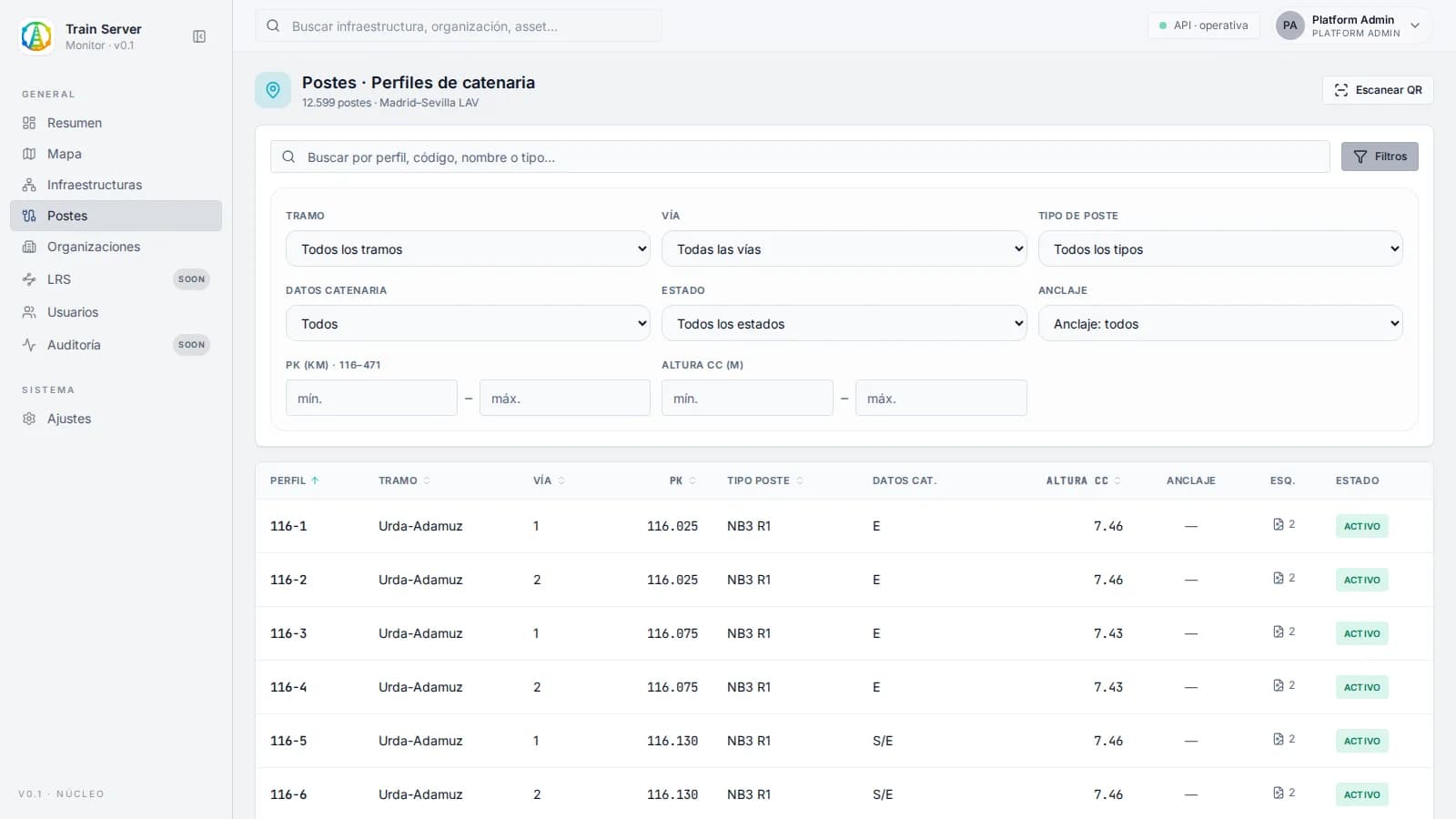Click the Mapa sidebar icon

click(29, 154)
